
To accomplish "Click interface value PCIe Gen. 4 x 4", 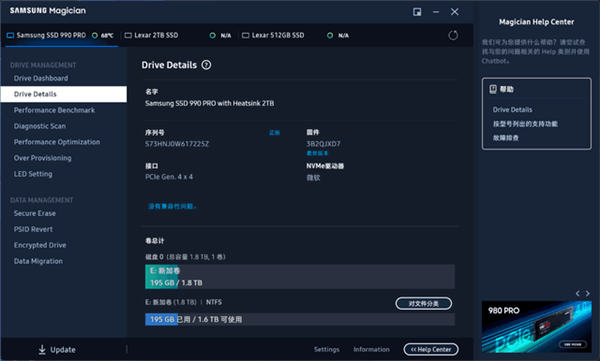I will pyautogui.click(x=169, y=177).
